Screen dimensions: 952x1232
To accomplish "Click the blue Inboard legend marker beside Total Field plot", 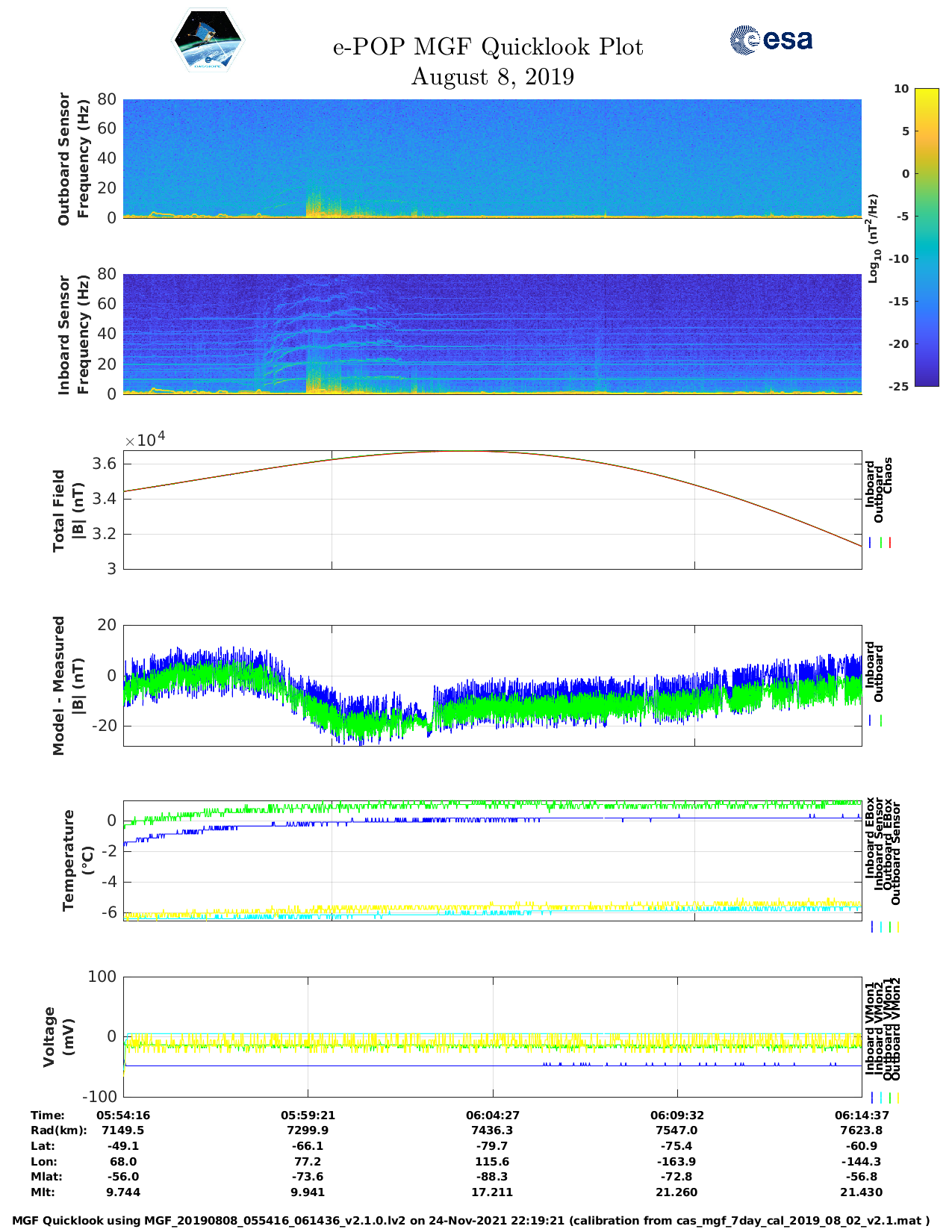I will click(871, 543).
